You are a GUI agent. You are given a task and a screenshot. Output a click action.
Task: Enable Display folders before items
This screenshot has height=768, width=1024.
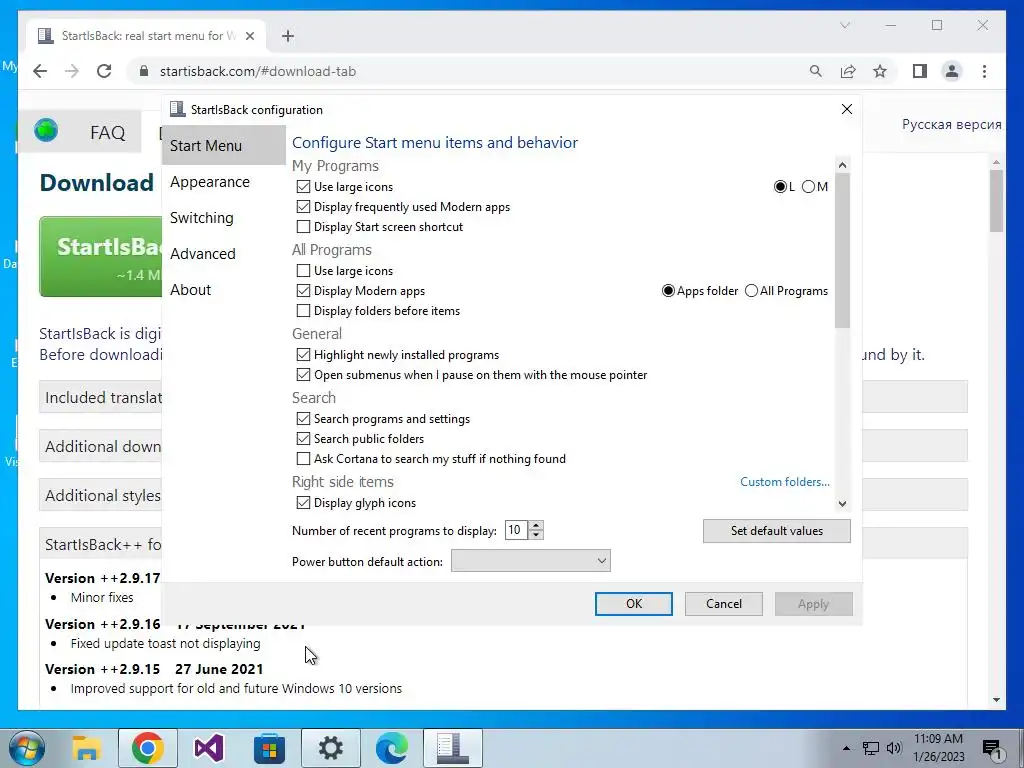point(303,311)
